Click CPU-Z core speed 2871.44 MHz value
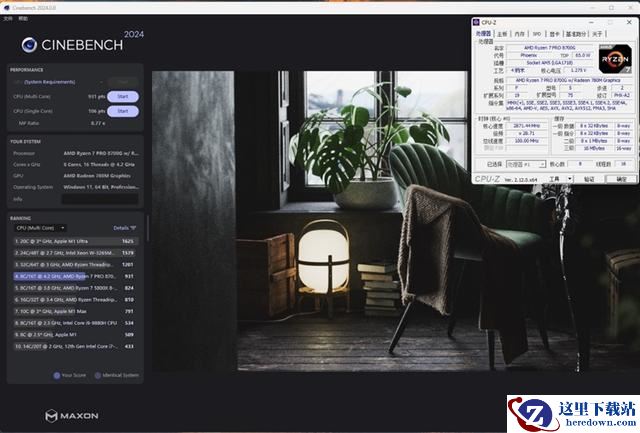The width and height of the screenshot is (640, 433). click(x=527, y=126)
